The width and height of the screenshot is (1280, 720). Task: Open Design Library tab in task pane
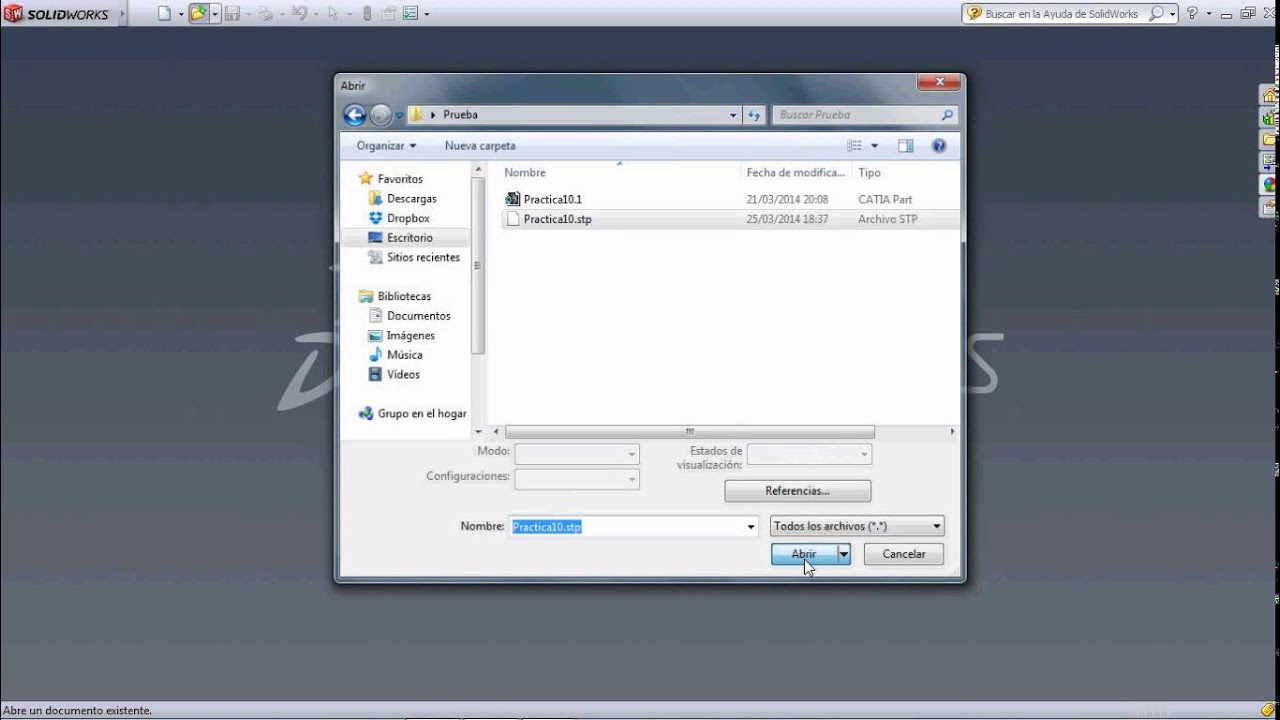click(1270, 118)
